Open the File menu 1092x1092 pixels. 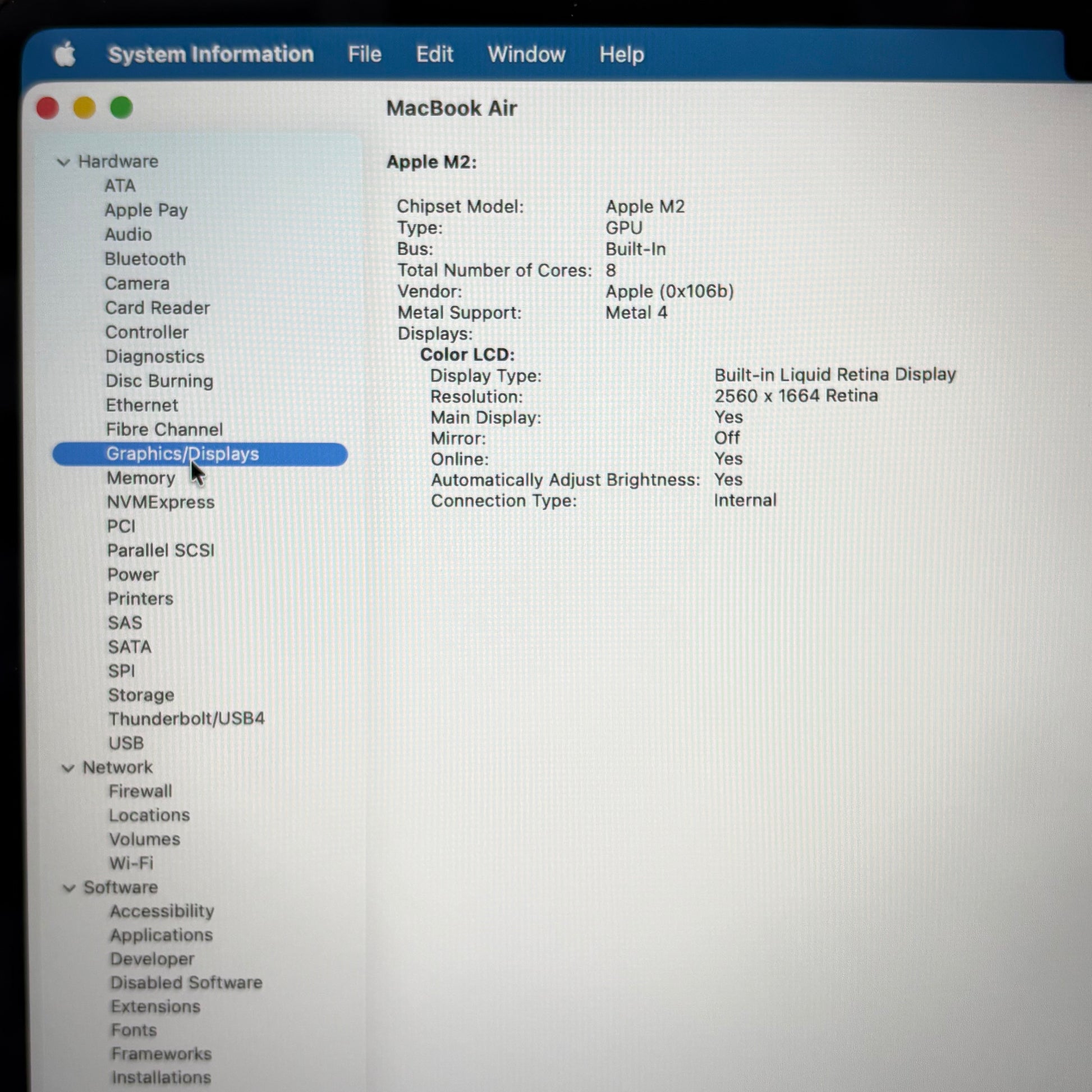tap(364, 55)
